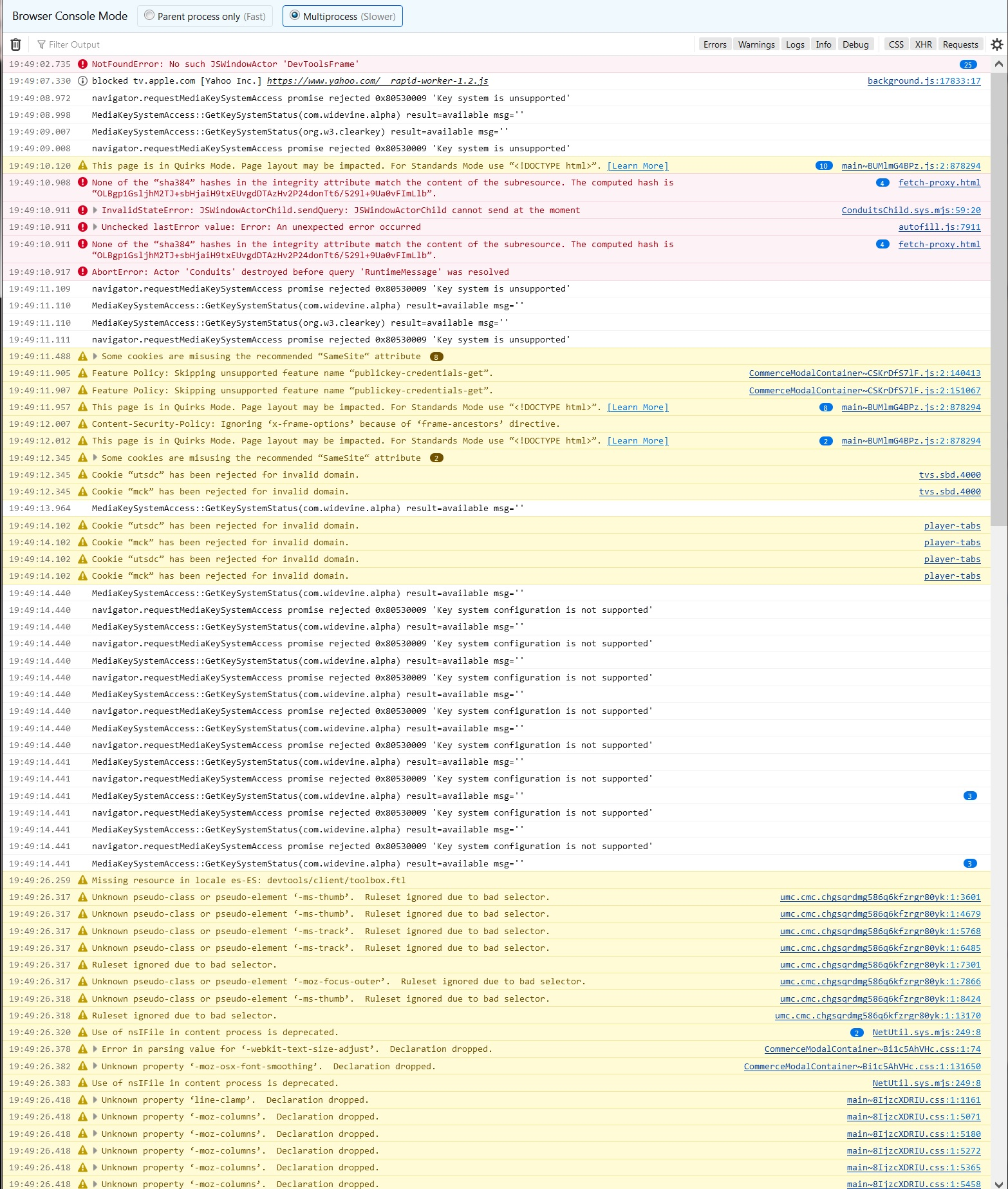Screen dimensions: 1008x1189
Task: Click warning icon on '-moz-osx-font-smoothing' row
Action: point(82,1066)
